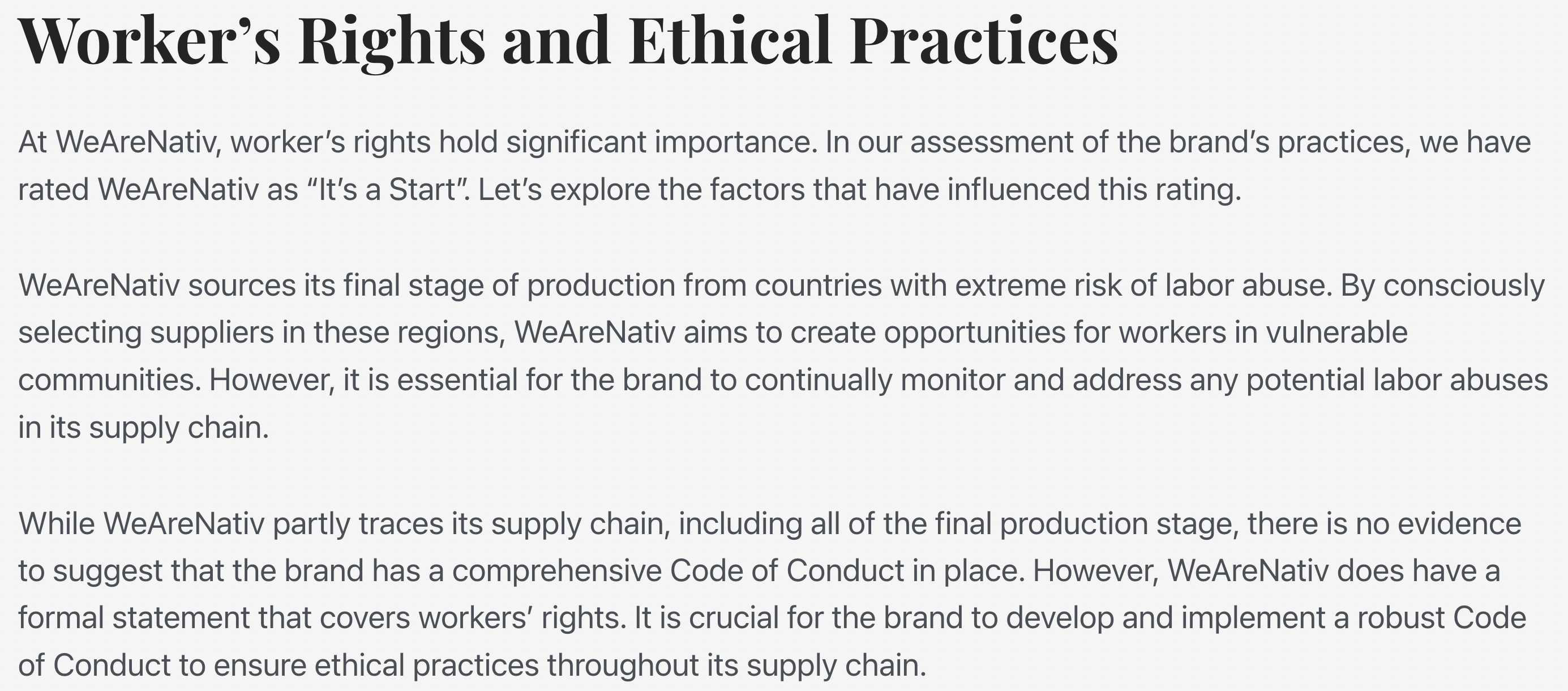Click the "Worker's Rights and Ethical Practices" heading
Viewport: 1568px width, 691px height.
tap(567, 40)
